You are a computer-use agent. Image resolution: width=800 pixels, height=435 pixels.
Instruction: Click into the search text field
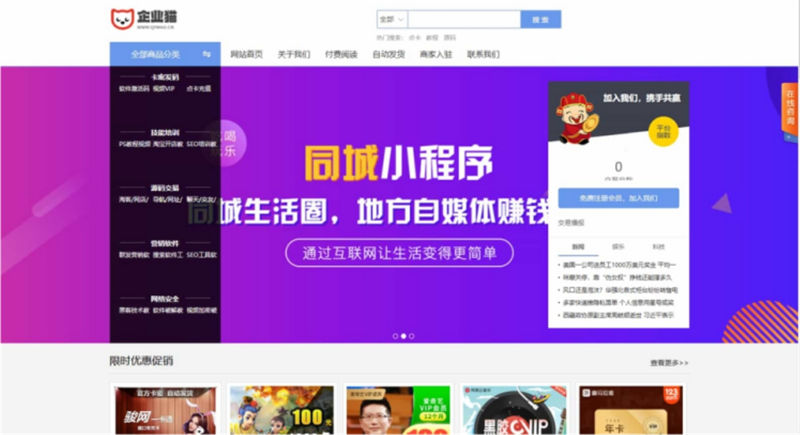(x=463, y=19)
